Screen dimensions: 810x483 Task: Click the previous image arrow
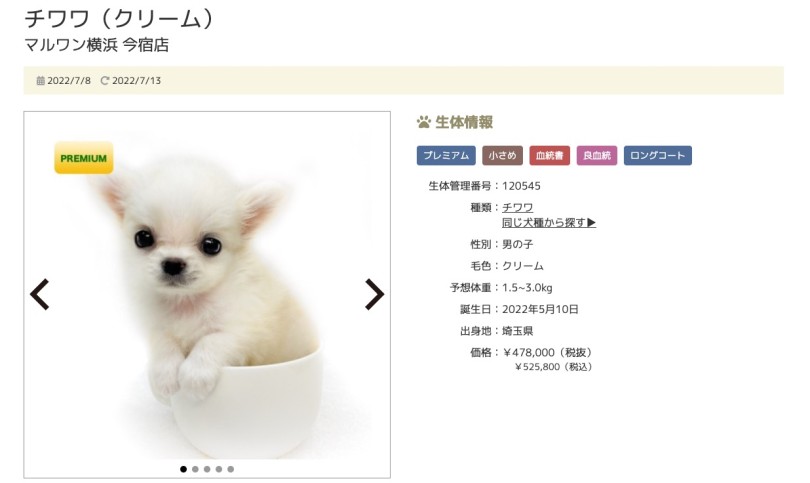point(40,294)
